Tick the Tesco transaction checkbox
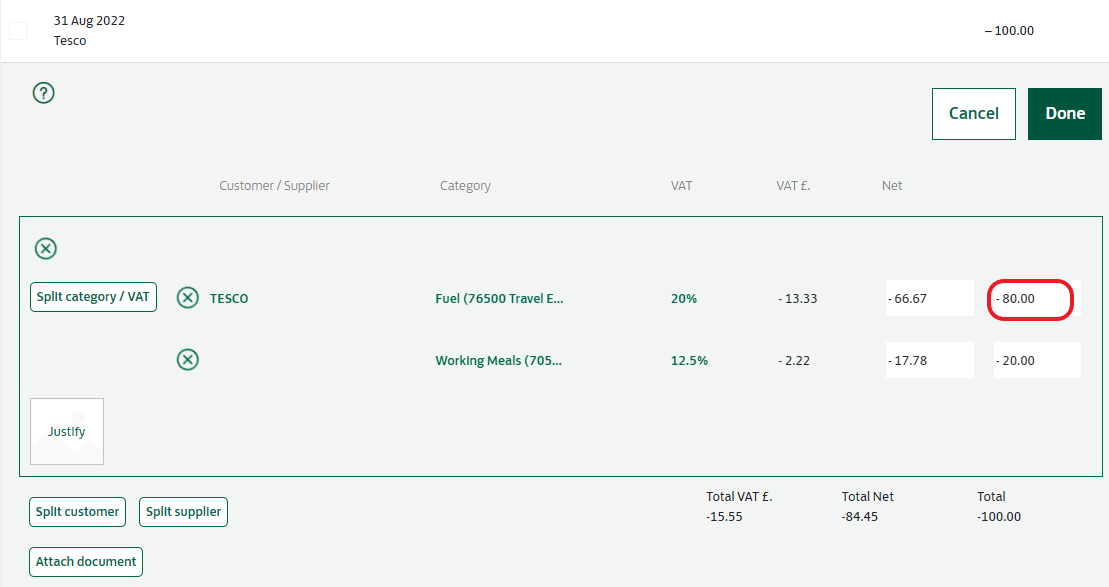Viewport: 1109px width, 587px height. coord(18,31)
